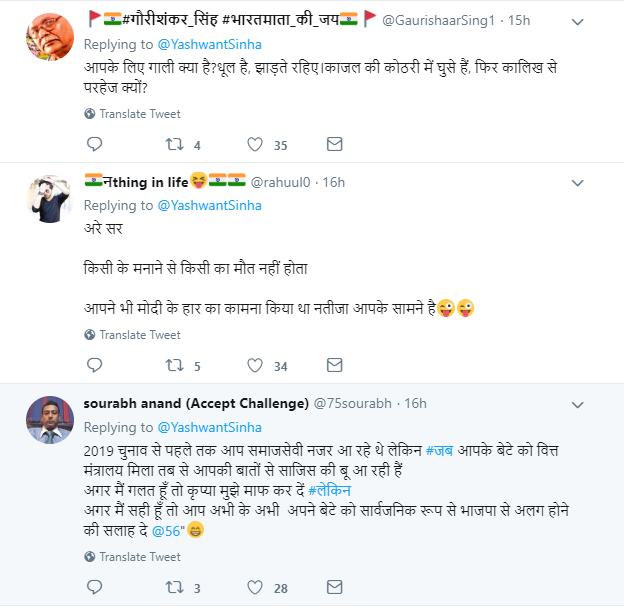This screenshot has width=624, height=609.
Task: Expand the rahuul0 tweet options menu
Action: [x=604, y=183]
